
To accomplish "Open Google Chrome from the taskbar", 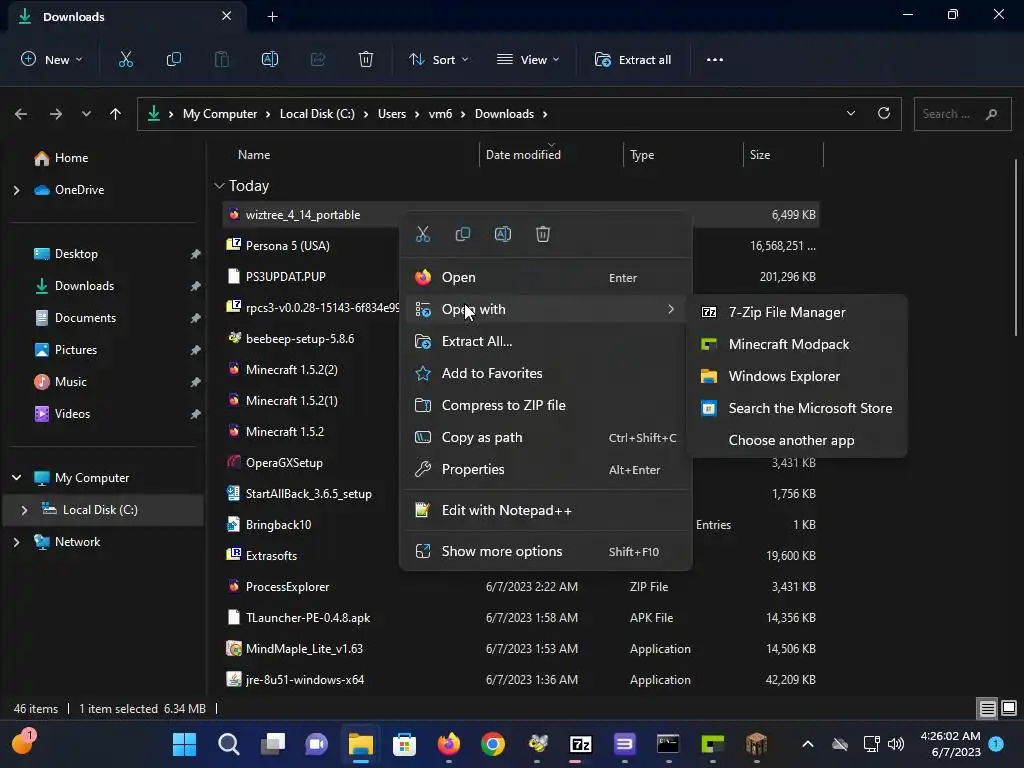I will [x=493, y=744].
